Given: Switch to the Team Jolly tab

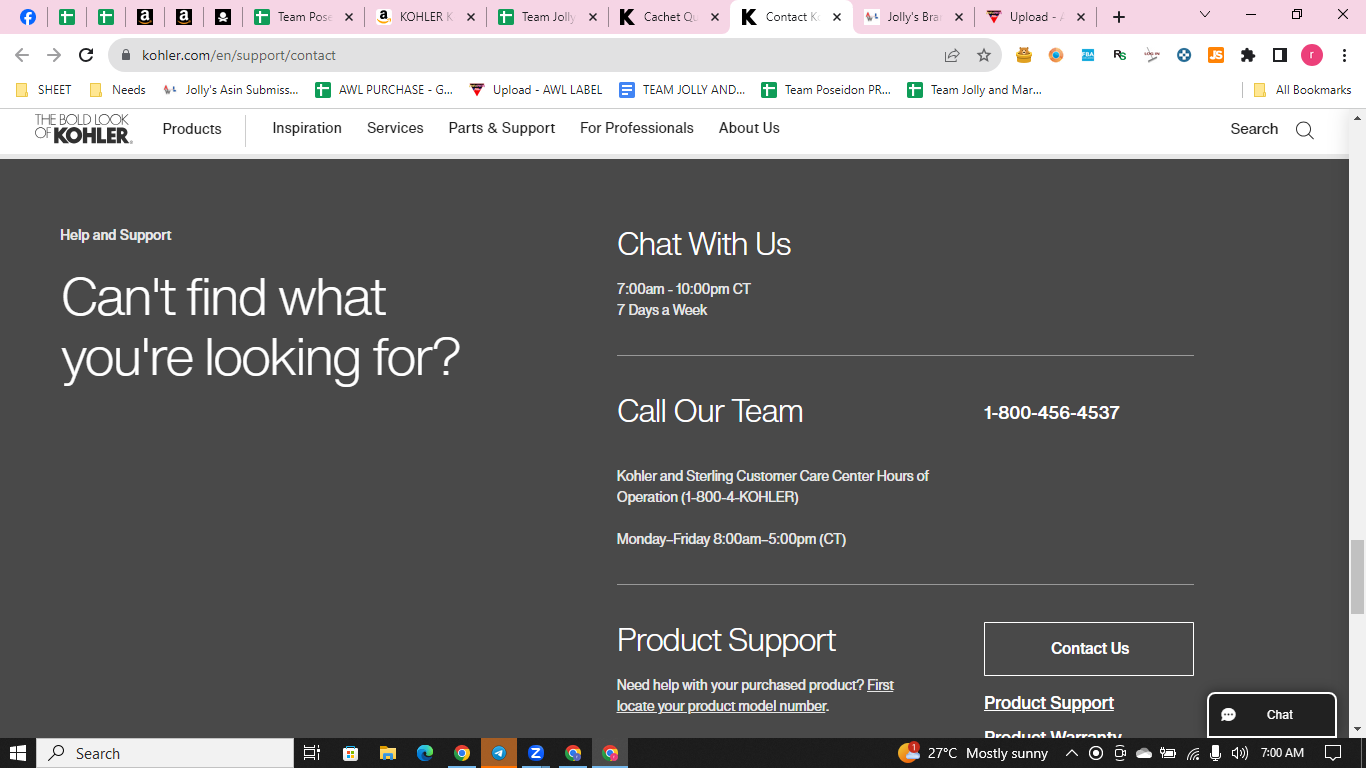Looking at the screenshot, I should [x=548, y=17].
